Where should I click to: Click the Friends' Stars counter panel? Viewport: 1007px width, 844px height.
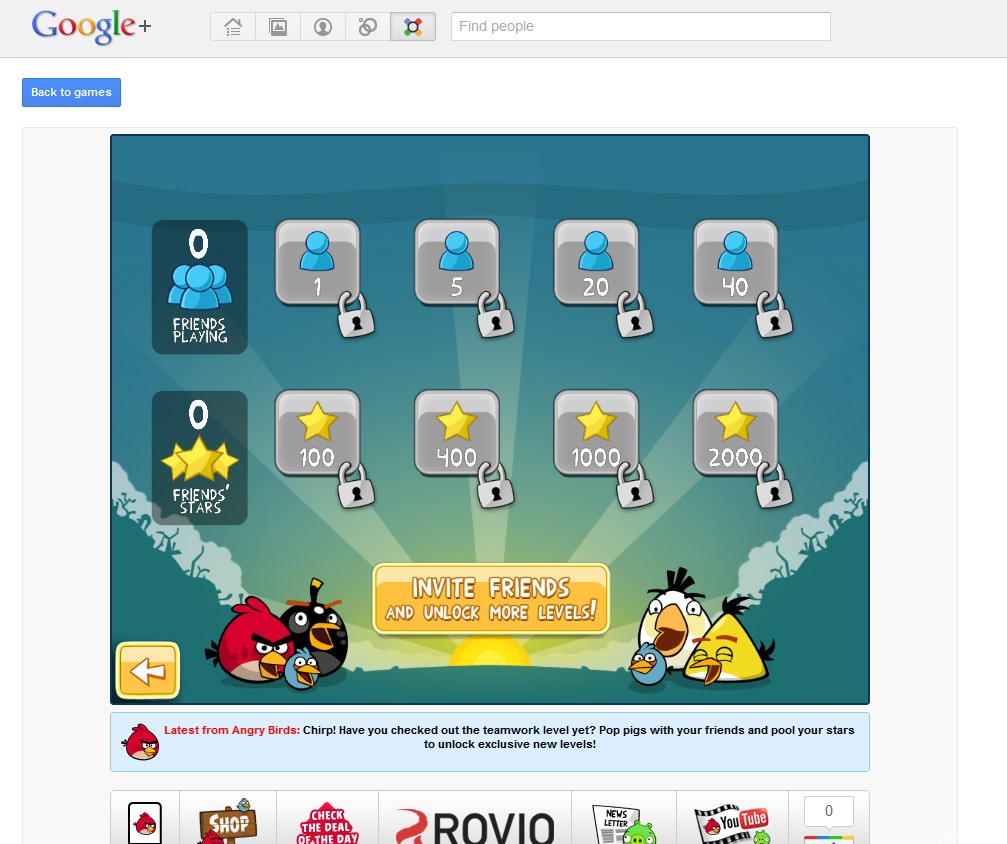tap(200, 458)
